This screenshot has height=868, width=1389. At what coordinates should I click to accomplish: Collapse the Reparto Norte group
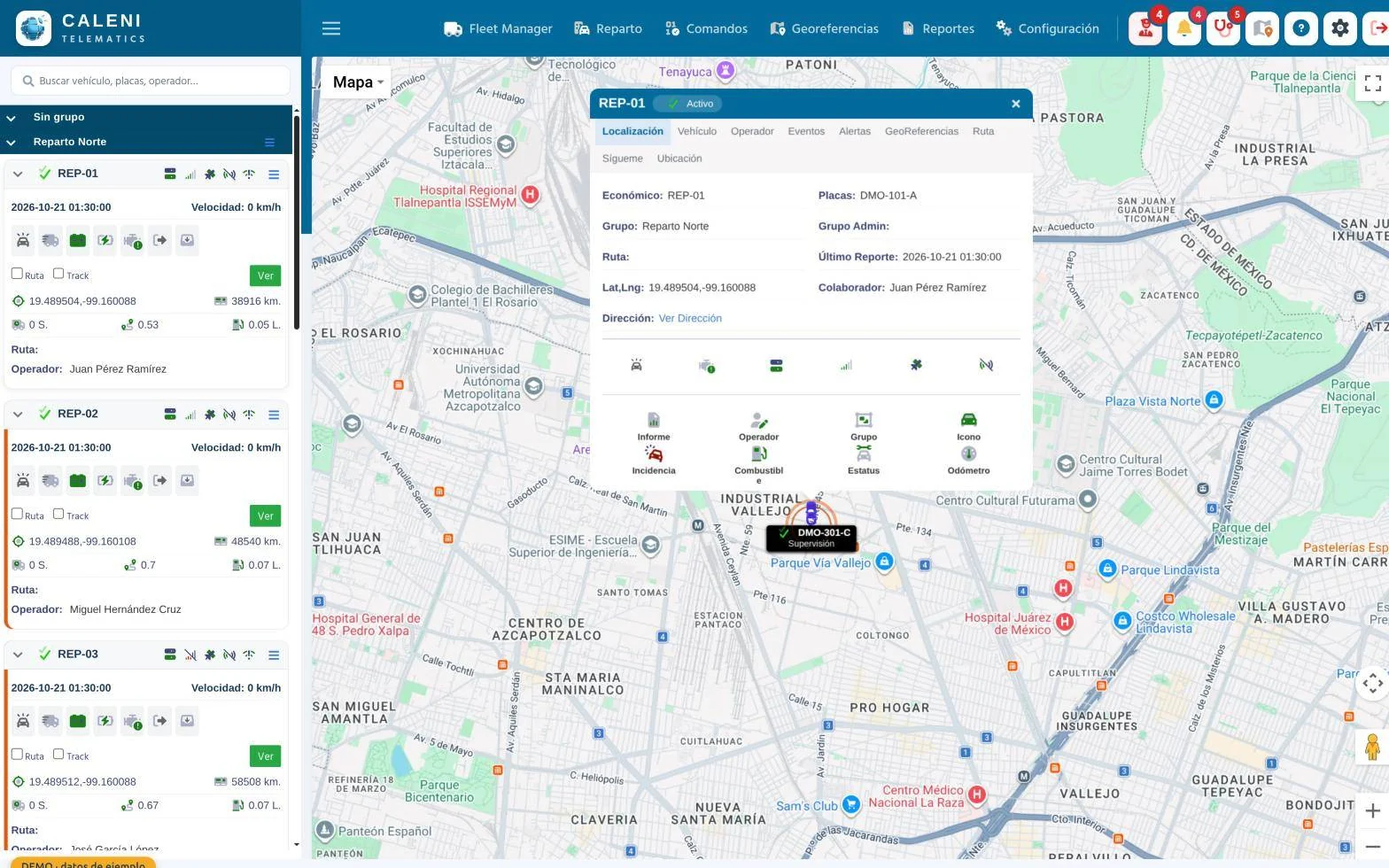pos(12,142)
